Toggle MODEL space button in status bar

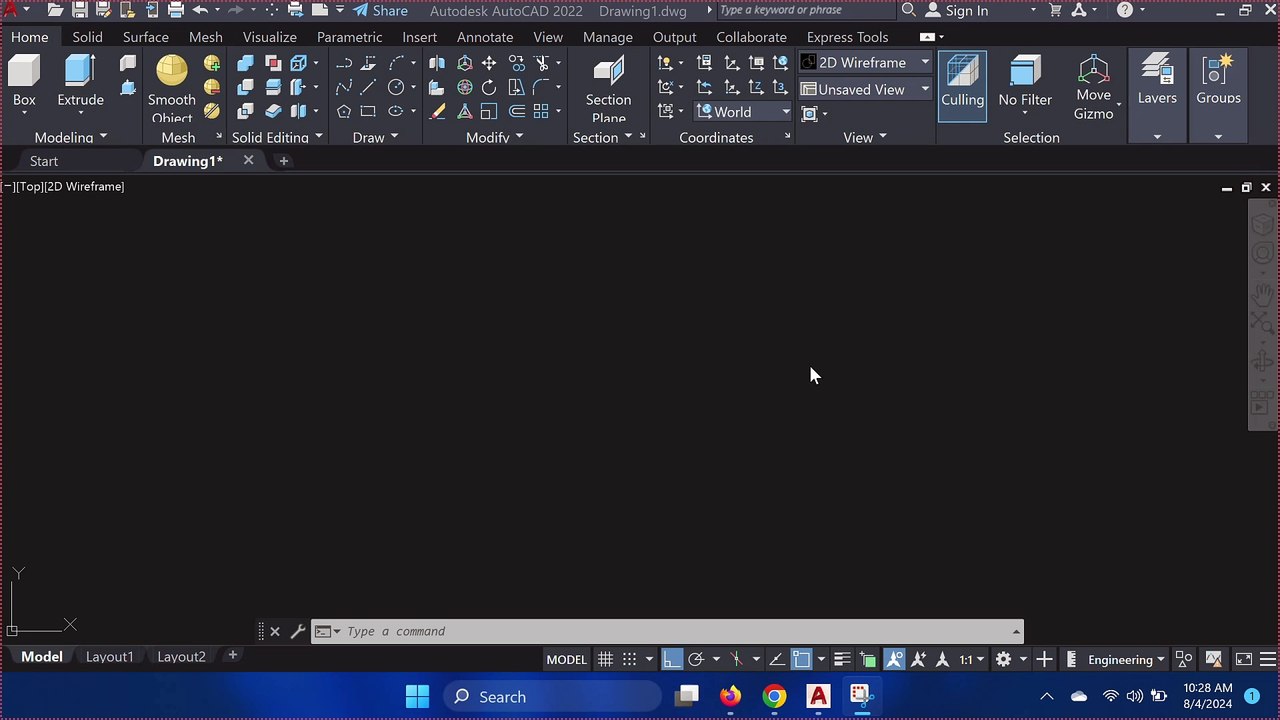pyautogui.click(x=566, y=659)
